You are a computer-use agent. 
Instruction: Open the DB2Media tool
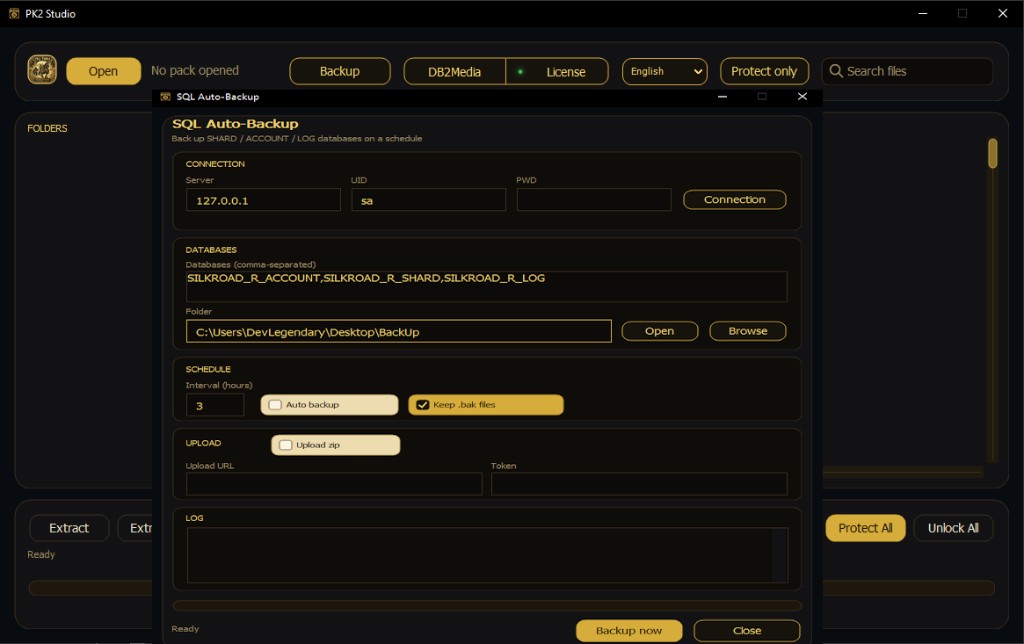click(x=455, y=72)
